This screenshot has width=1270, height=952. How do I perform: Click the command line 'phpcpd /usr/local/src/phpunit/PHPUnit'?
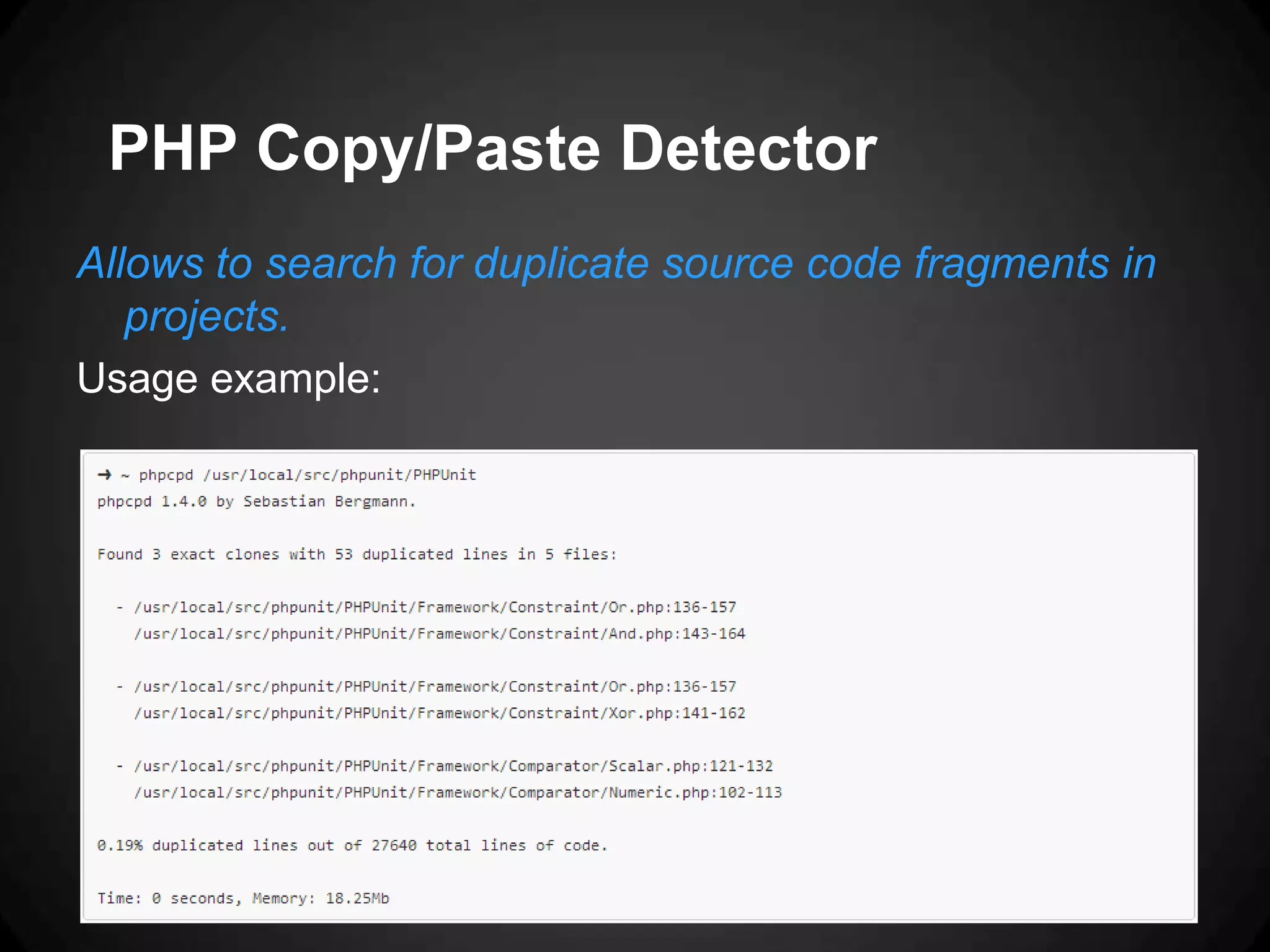point(308,475)
